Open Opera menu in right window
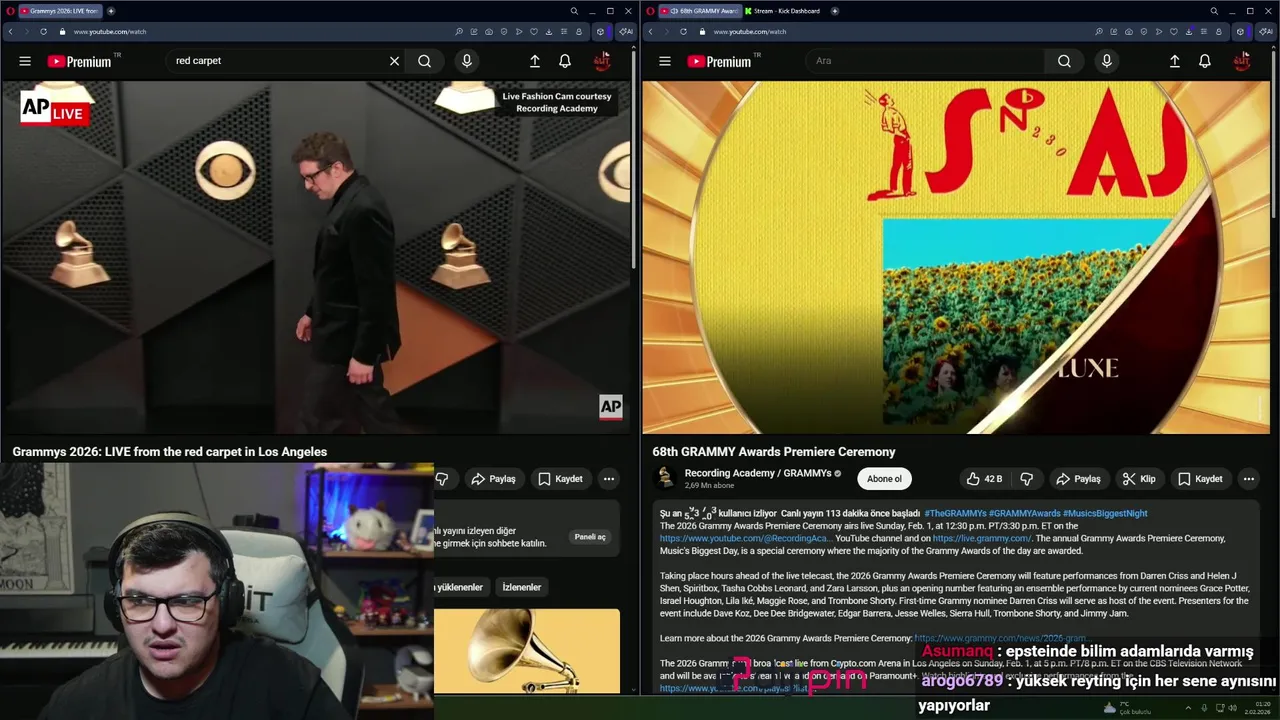 (x=651, y=11)
